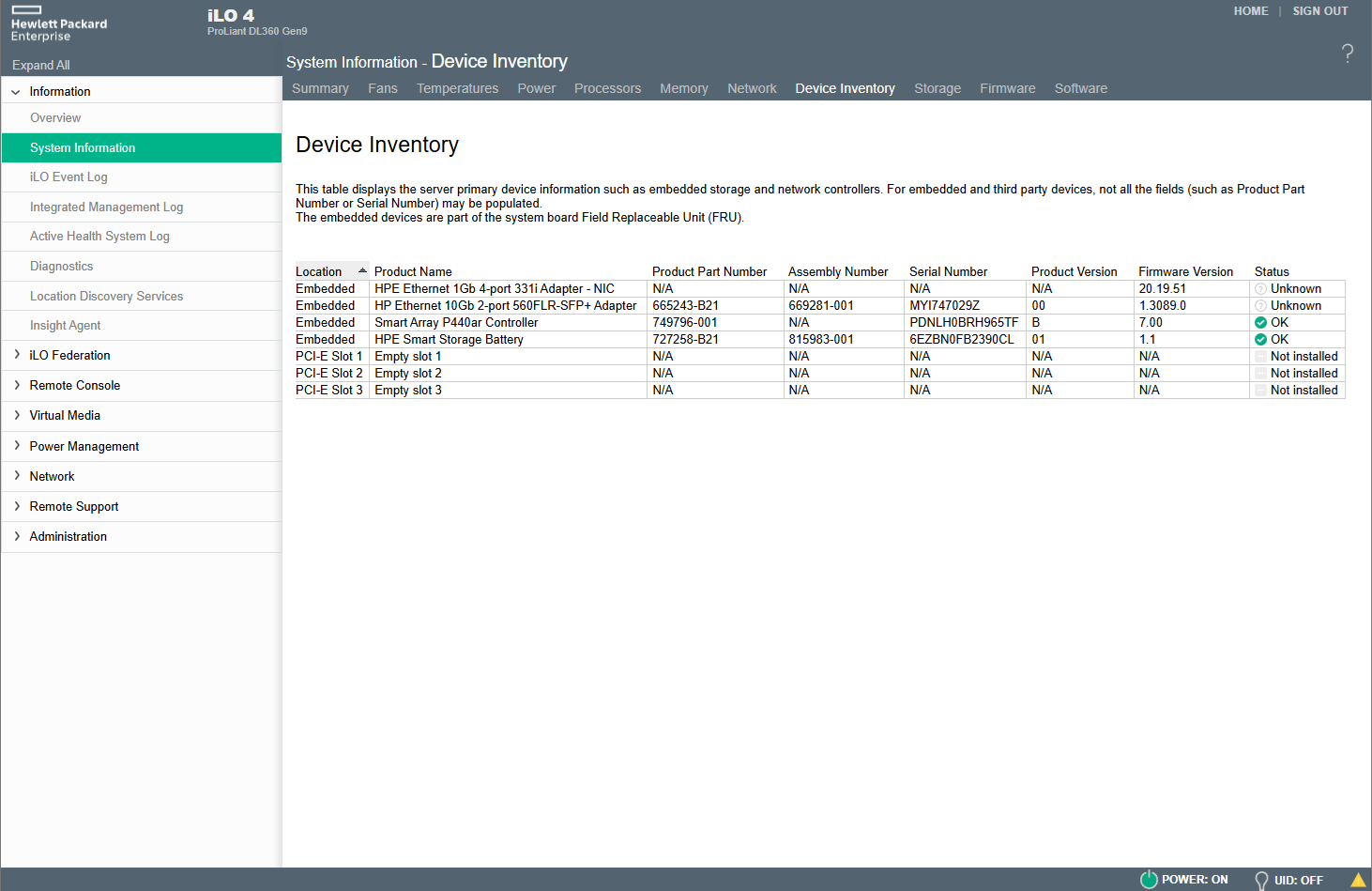Viewport: 1372px width, 891px height.
Task: Open the help question mark icon
Action: point(1348,54)
